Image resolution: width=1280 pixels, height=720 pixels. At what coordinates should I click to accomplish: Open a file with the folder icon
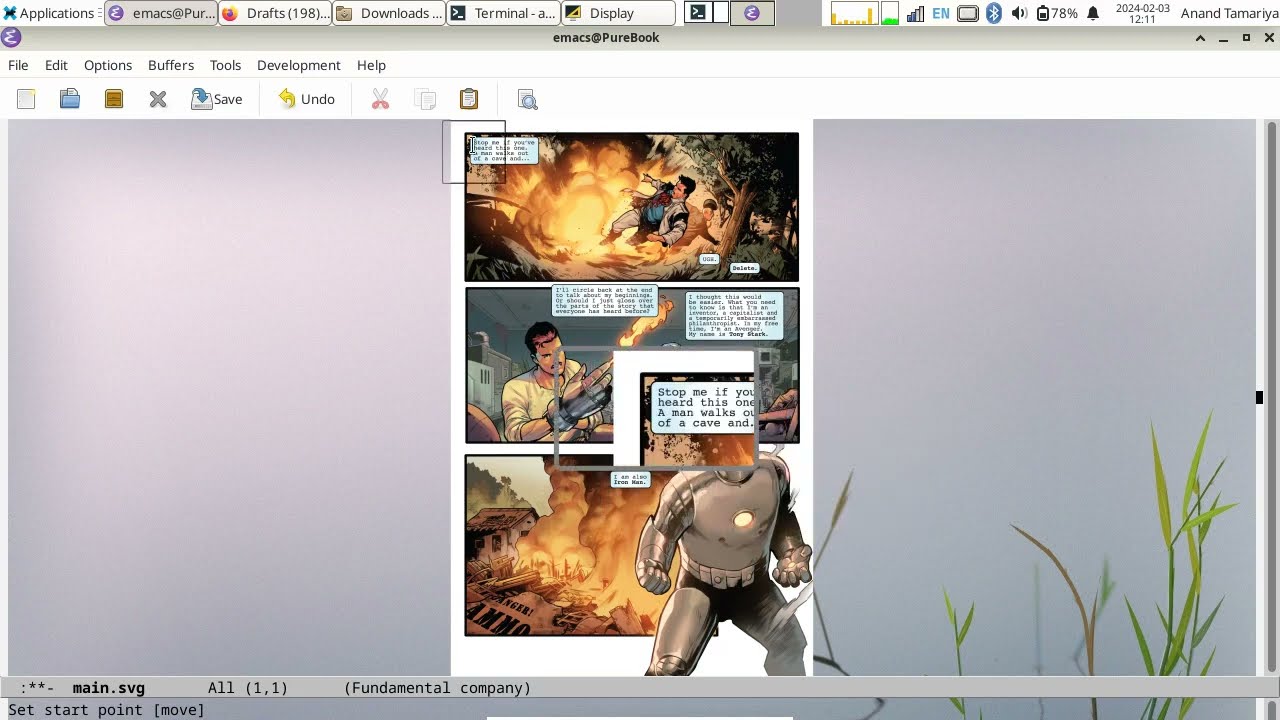point(70,99)
